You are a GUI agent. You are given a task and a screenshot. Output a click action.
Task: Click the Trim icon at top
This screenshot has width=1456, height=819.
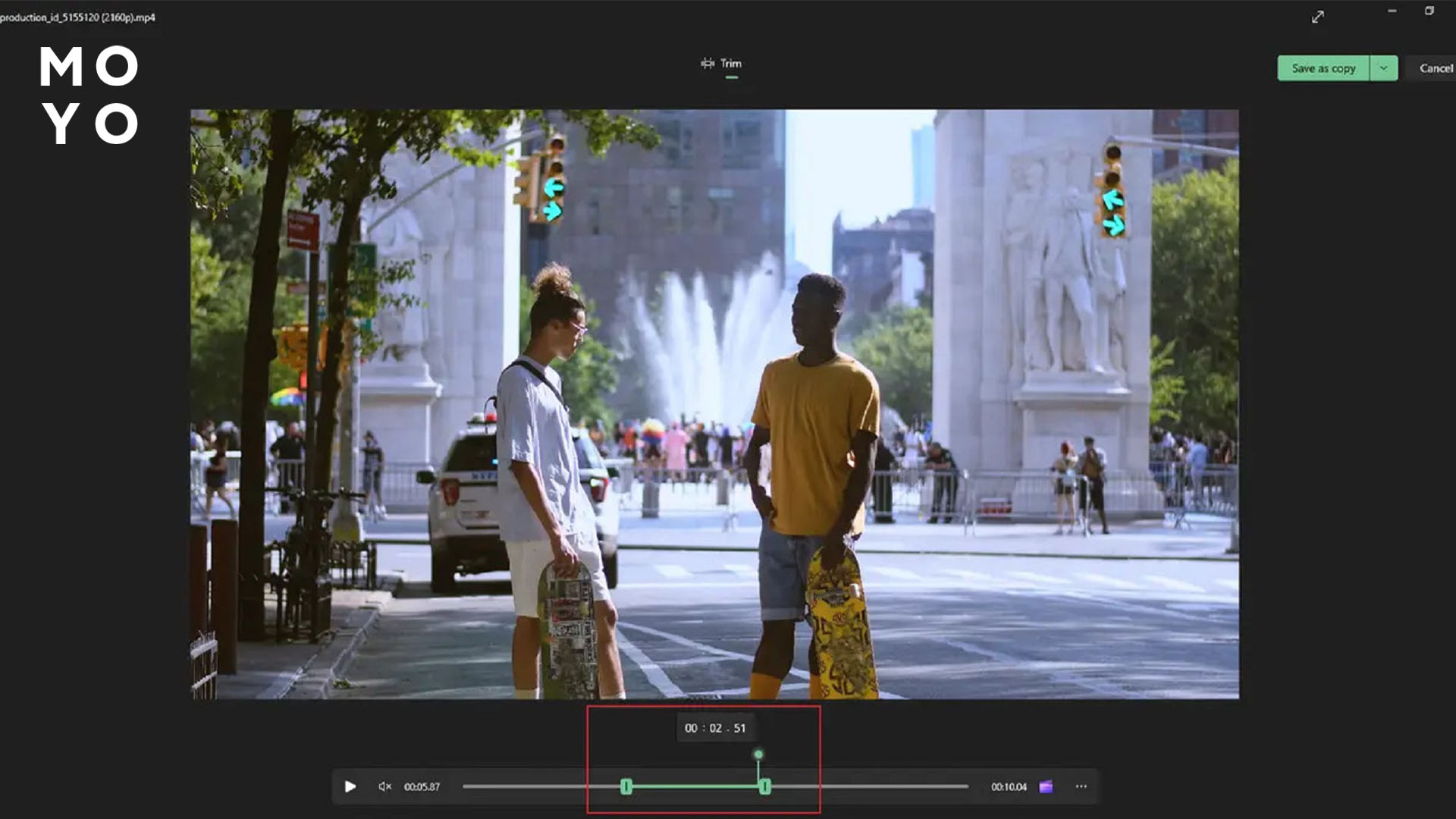[707, 64]
